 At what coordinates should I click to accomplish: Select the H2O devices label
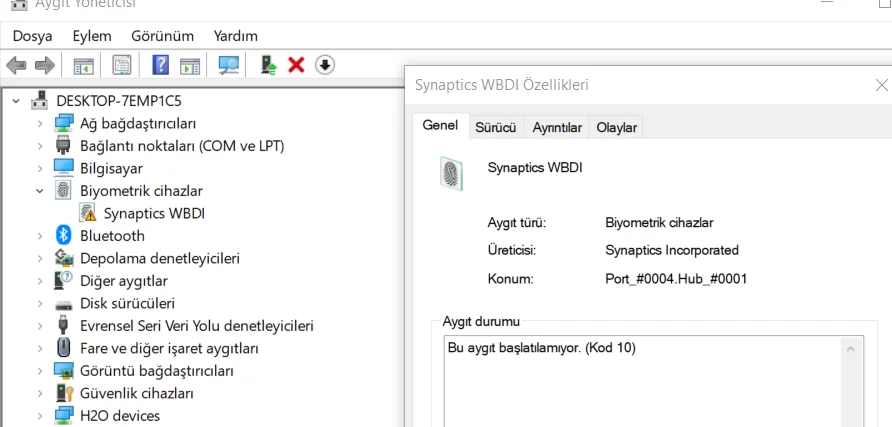click(x=120, y=416)
